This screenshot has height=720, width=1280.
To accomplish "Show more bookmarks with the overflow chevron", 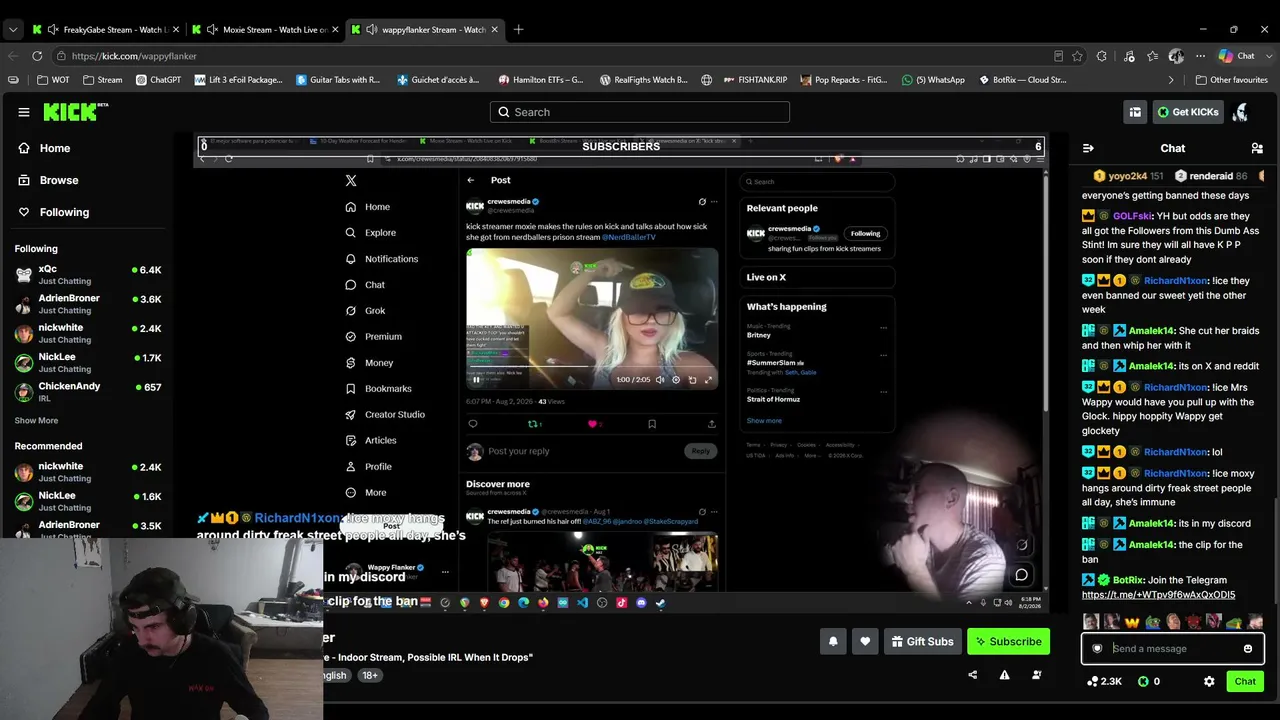I will pyautogui.click(x=1171, y=80).
